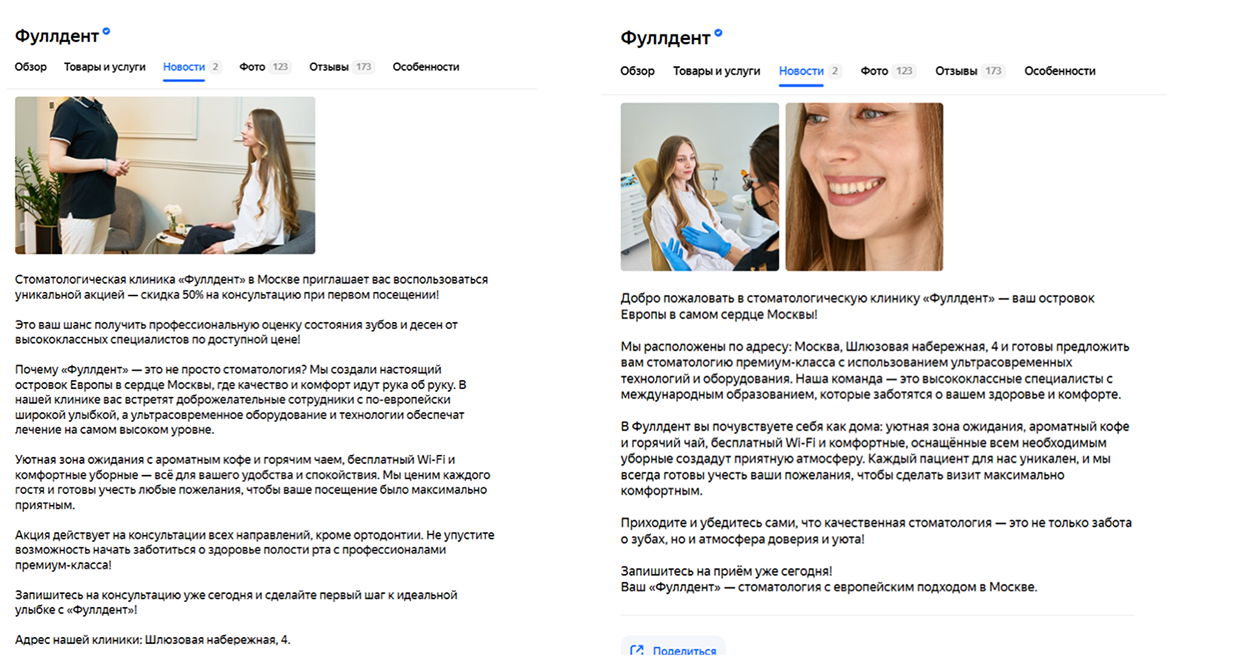Open Товары и услуги tab in right panel
Viewport: 1260px width, 657px height.
717,71
